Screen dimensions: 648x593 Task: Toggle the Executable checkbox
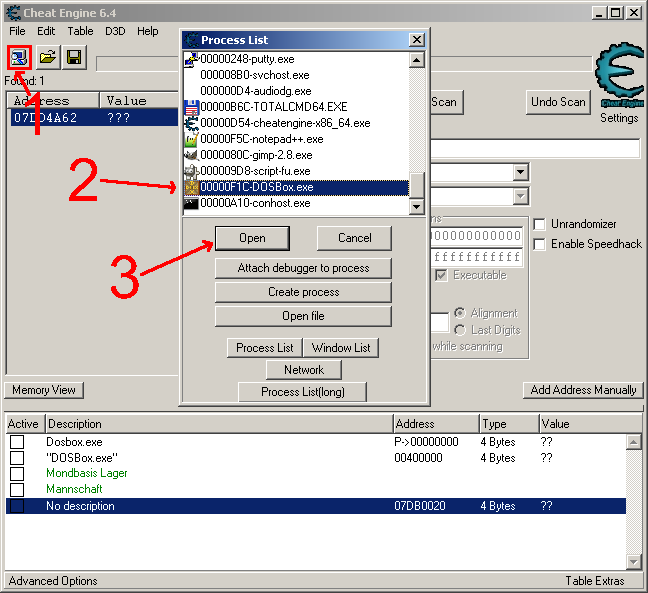[x=441, y=275]
